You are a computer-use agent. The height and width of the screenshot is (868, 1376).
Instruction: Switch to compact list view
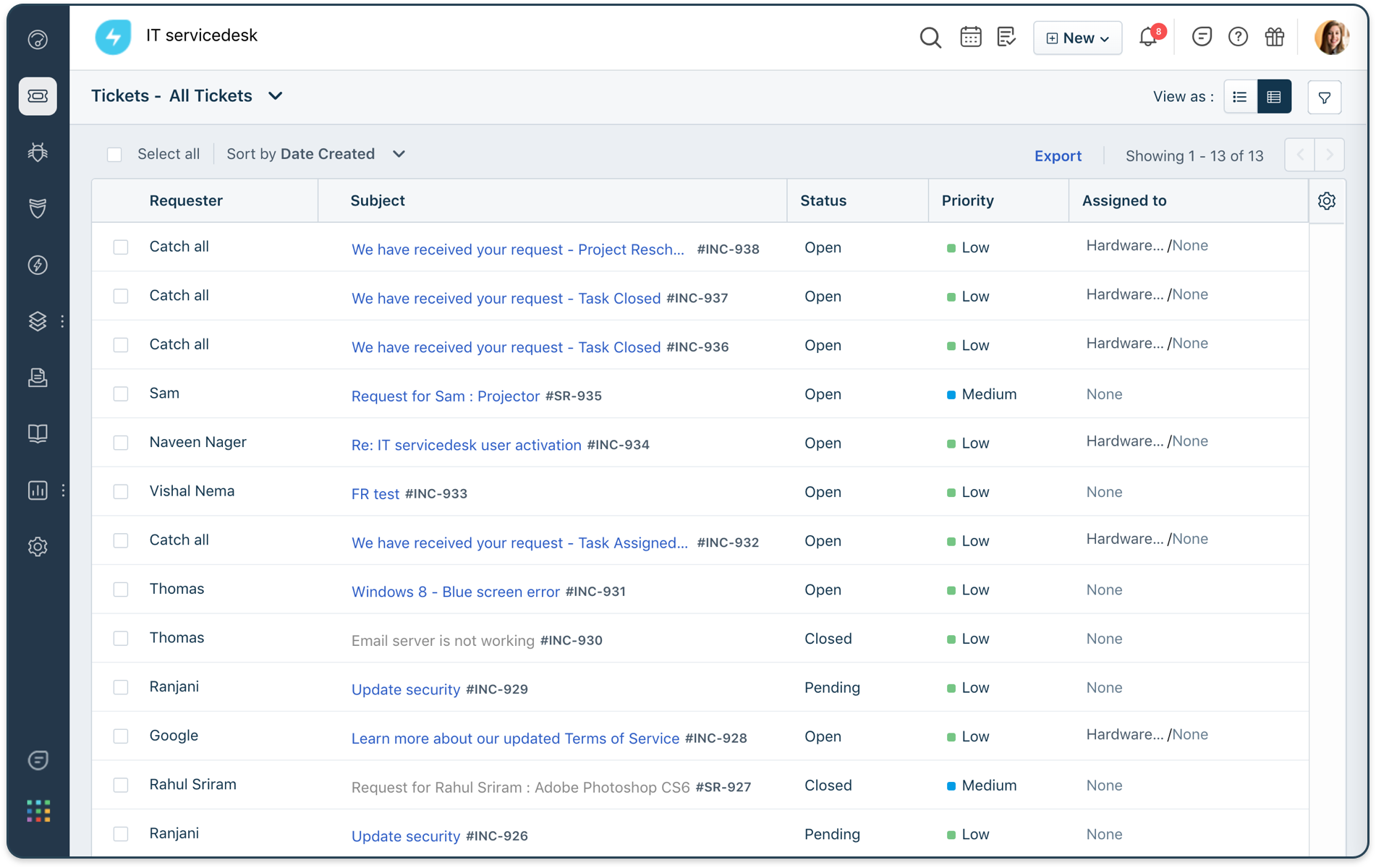click(x=1240, y=96)
